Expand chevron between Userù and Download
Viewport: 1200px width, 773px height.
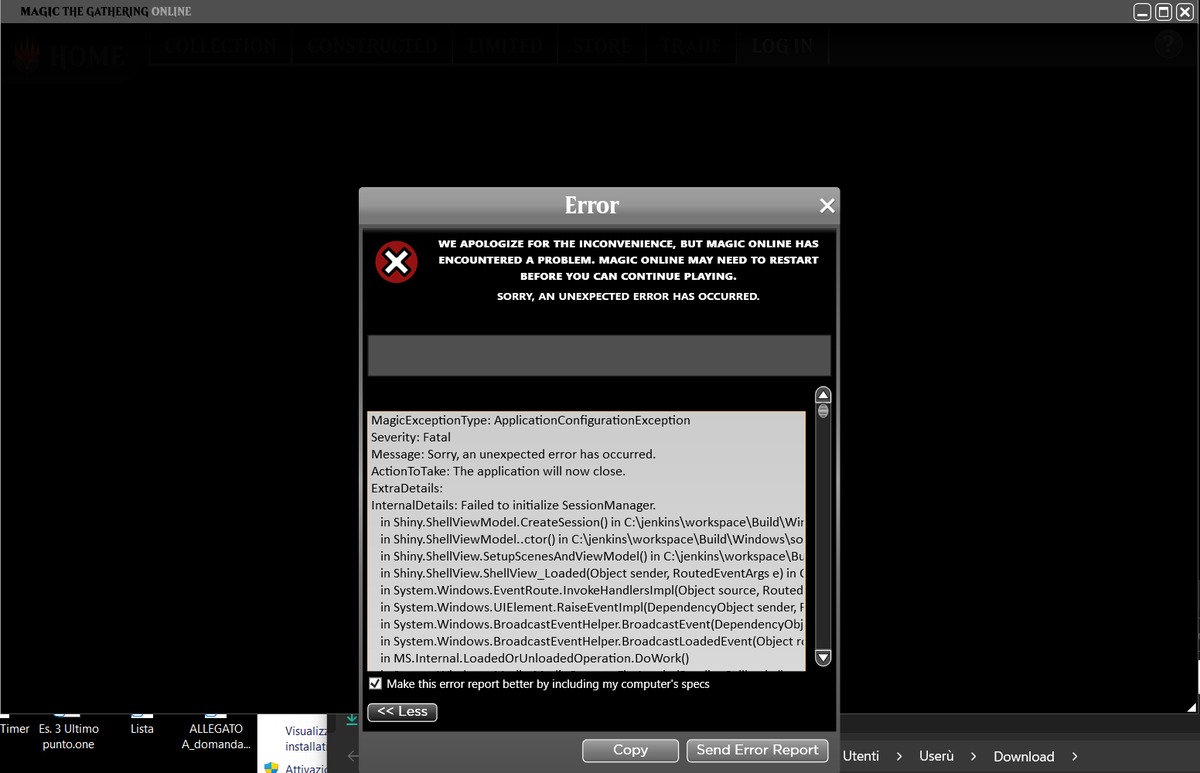973,756
